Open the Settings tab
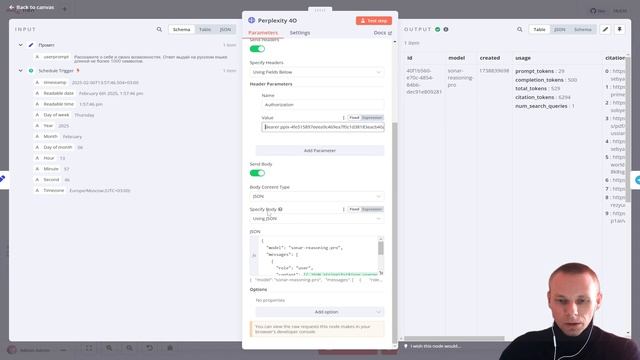Image resolution: width=640 pixels, height=360 pixels. click(x=300, y=33)
